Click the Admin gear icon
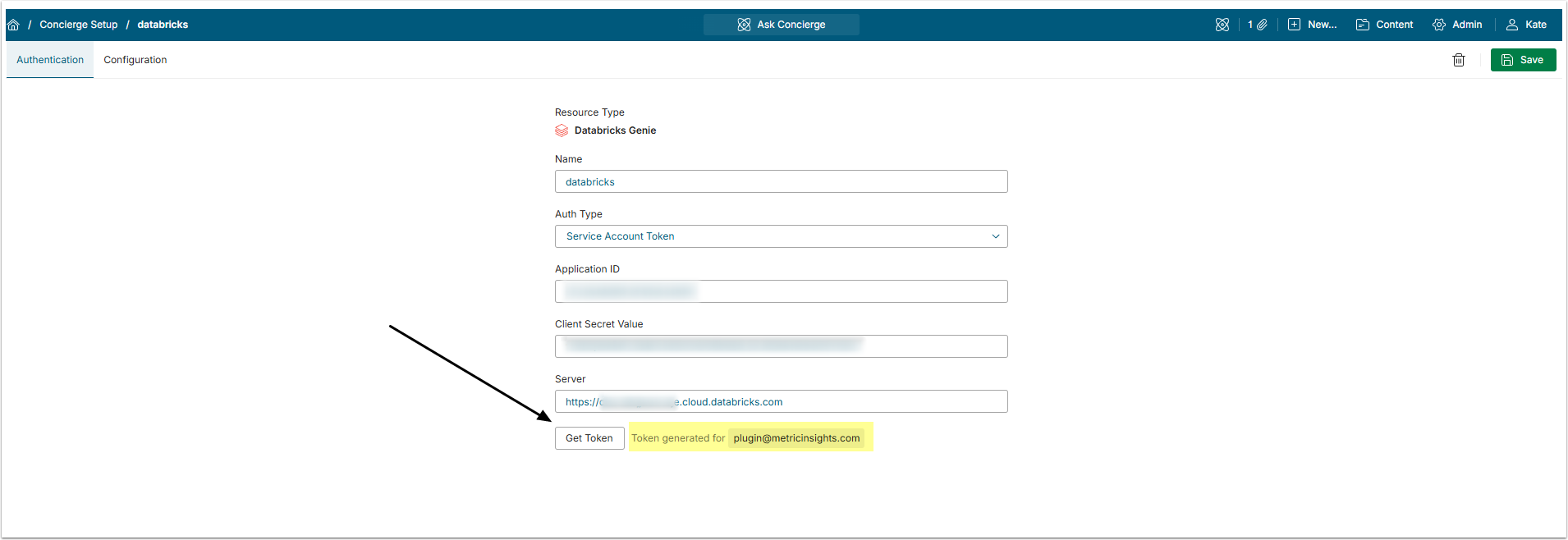The image size is (1568, 540). point(1439,25)
